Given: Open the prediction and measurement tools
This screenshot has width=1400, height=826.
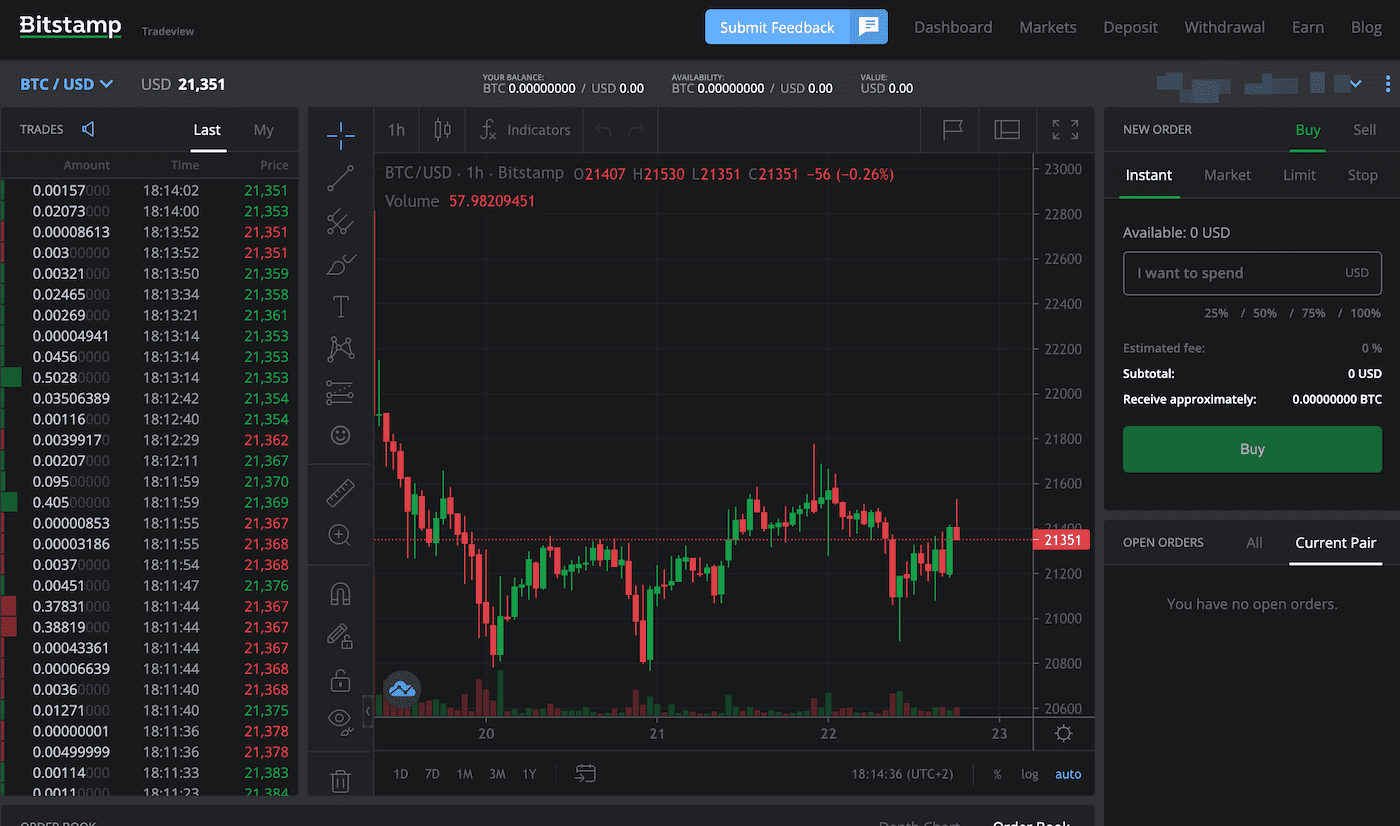Looking at the screenshot, I should (x=340, y=393).
